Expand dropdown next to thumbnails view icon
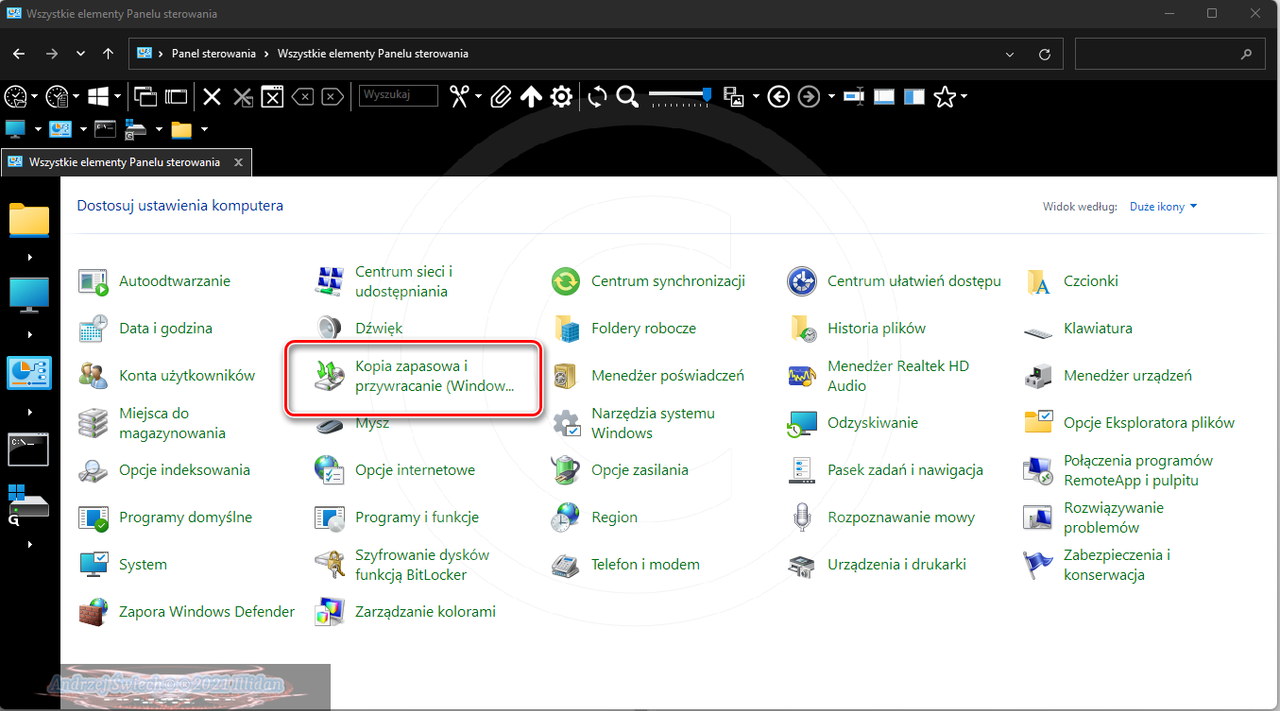The width and height of the screenshot is (1280, 711). tap(755, 97)
